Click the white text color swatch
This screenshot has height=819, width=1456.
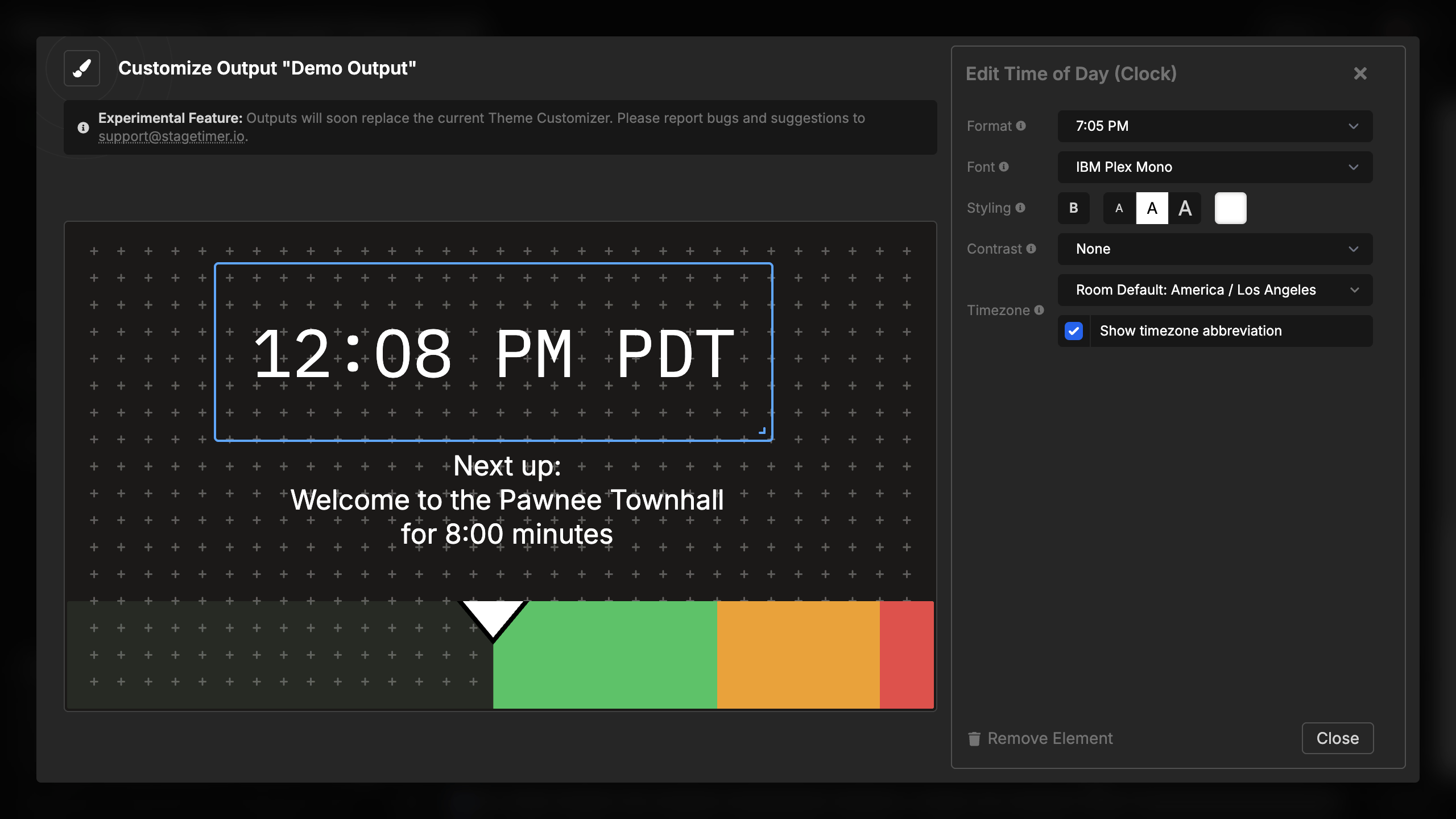coord(1230,208)
